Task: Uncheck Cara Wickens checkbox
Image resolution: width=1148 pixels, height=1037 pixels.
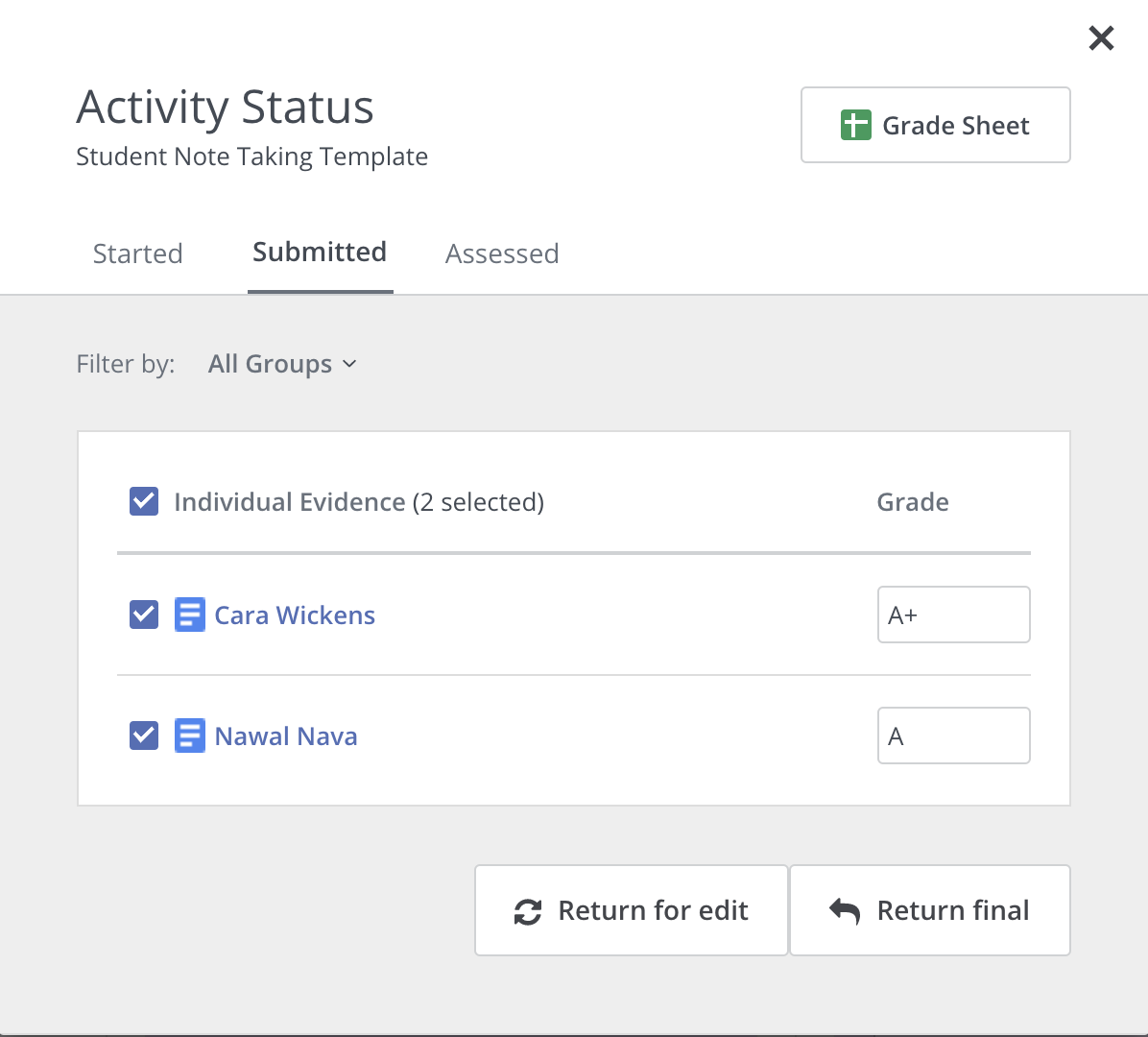Action: click(x=144, y=615)
